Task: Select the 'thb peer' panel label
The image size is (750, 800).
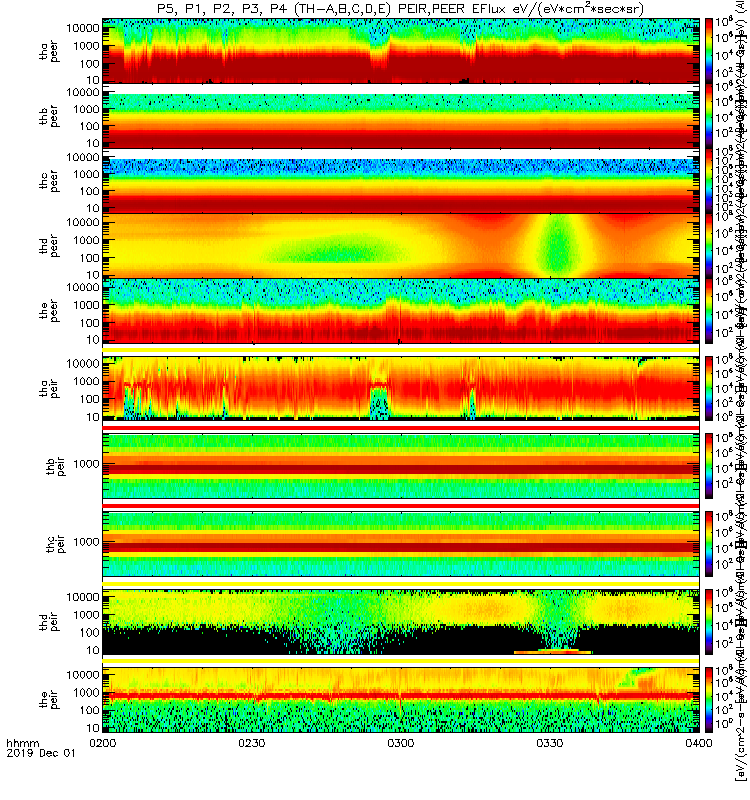Action: coord(49,116)
